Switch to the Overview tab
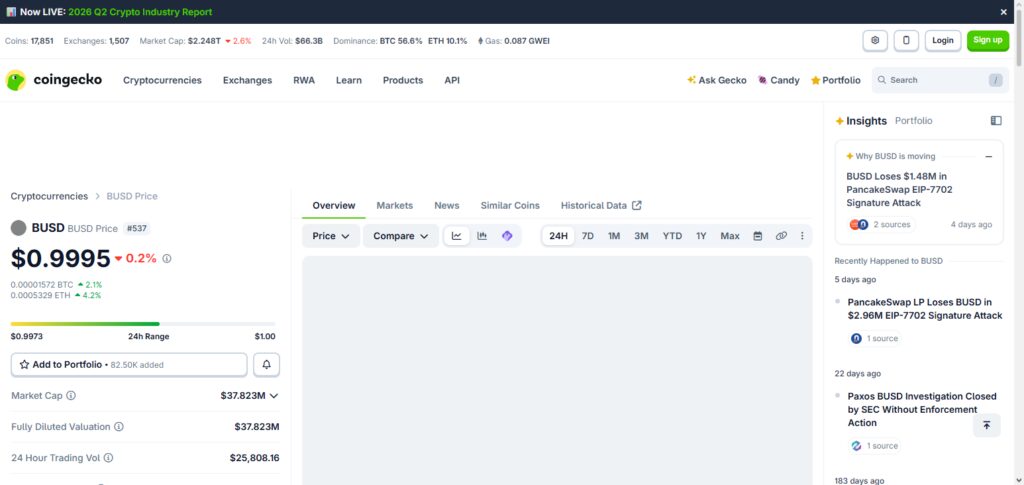This screenshot has height=485, width=1024. point(334,206)
